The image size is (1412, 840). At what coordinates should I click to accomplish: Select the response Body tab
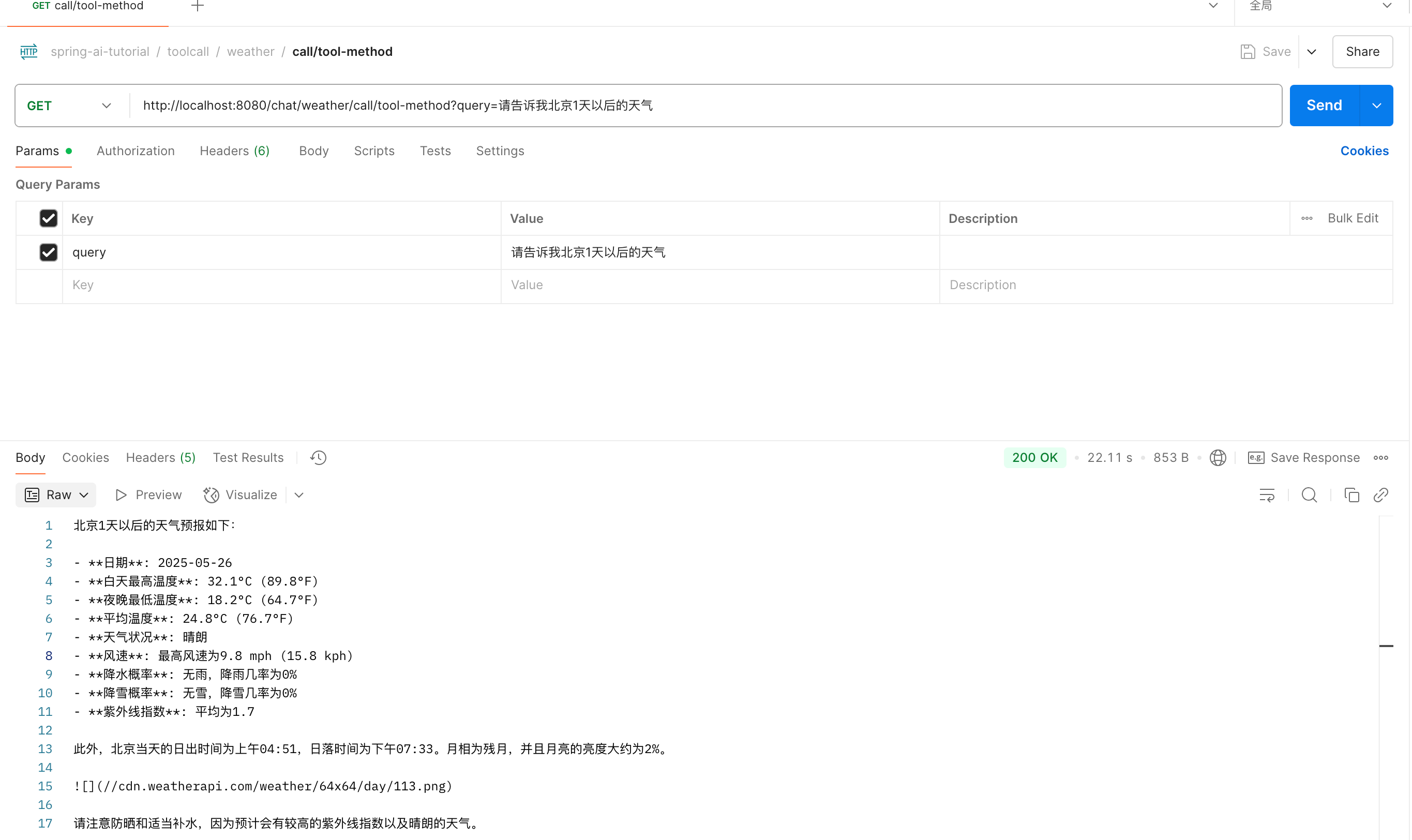coord(30,457)
